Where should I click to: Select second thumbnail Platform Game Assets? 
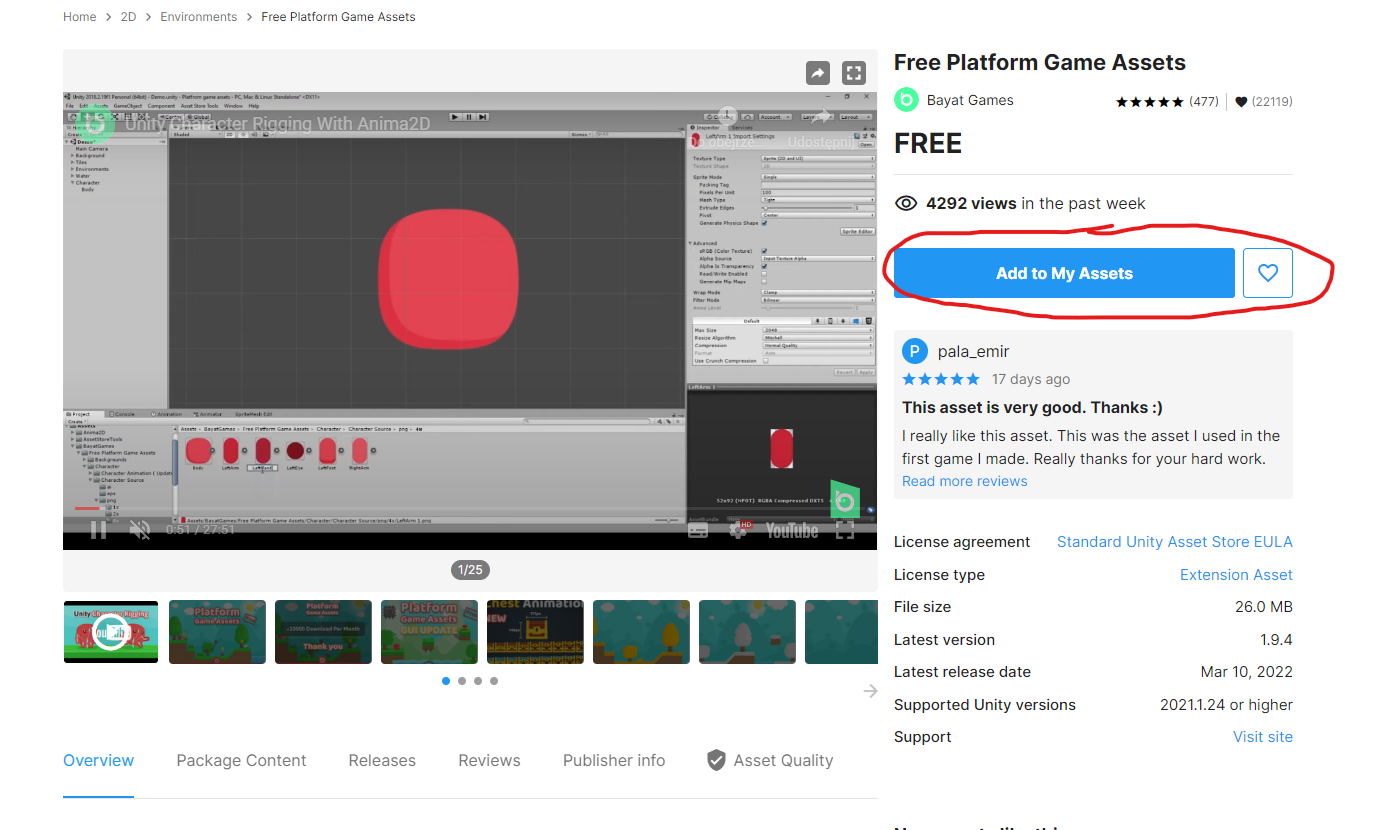click(217, 631)
